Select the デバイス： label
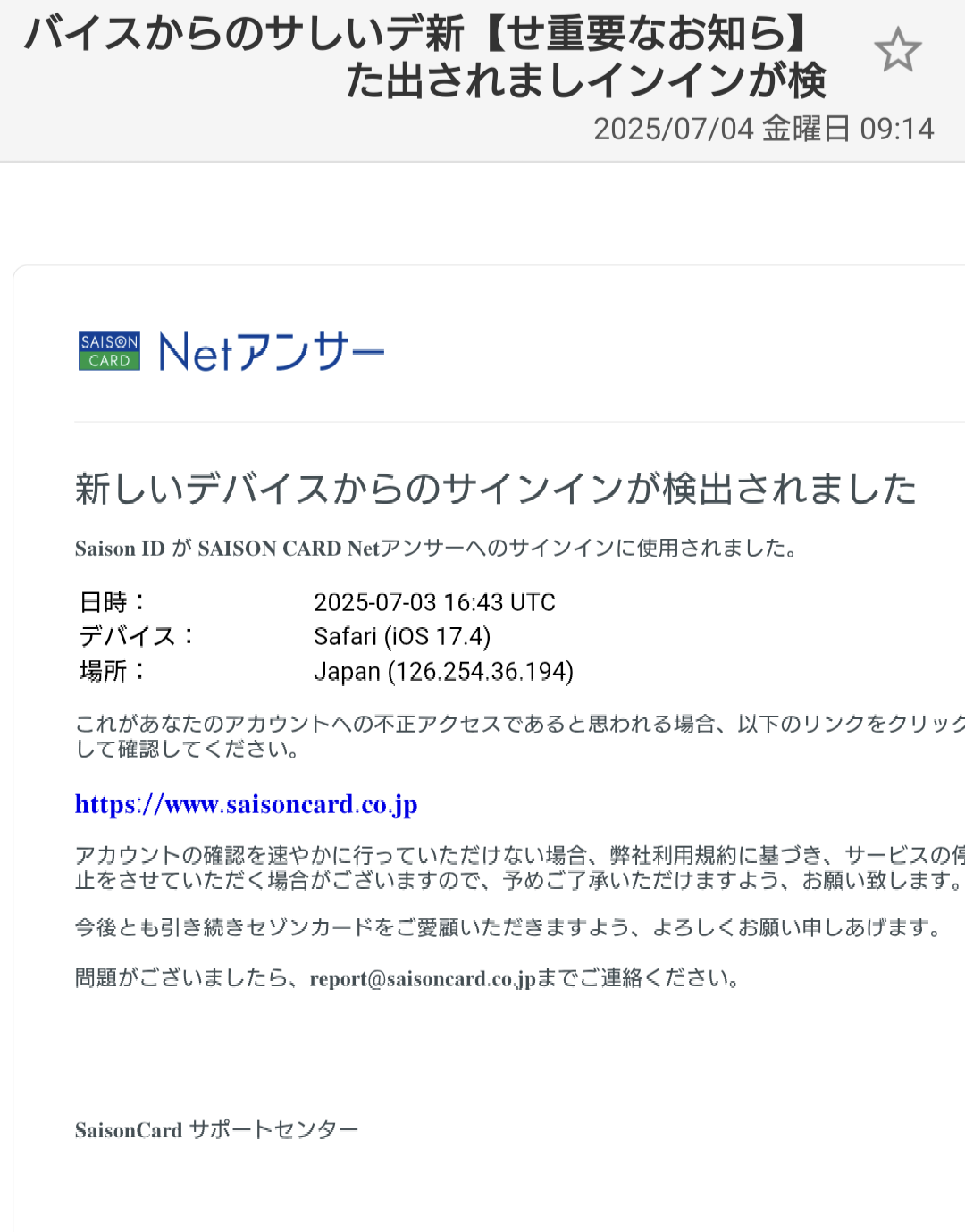This screenshot has width=965, height=1232. pos(138,636)
